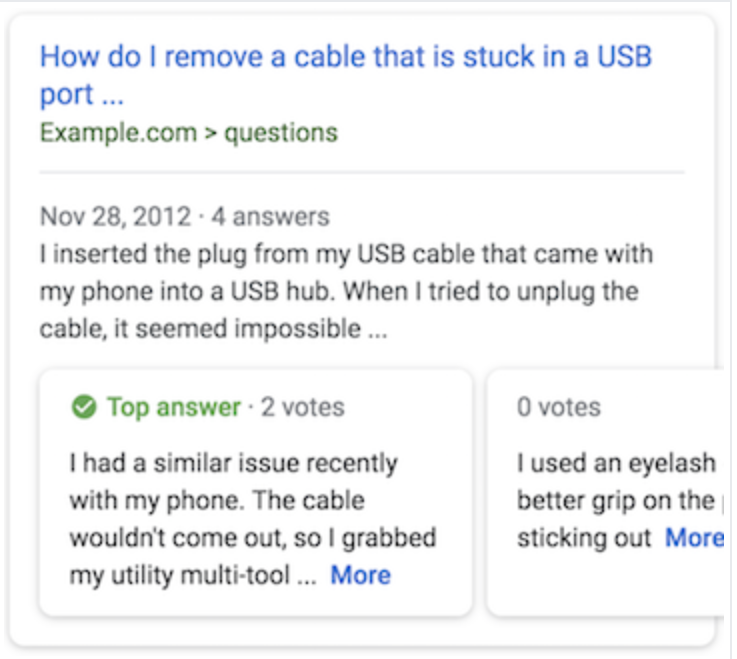
Task: Click the ellipsis after "utility multi-tool"
Action: coord(306,576)
